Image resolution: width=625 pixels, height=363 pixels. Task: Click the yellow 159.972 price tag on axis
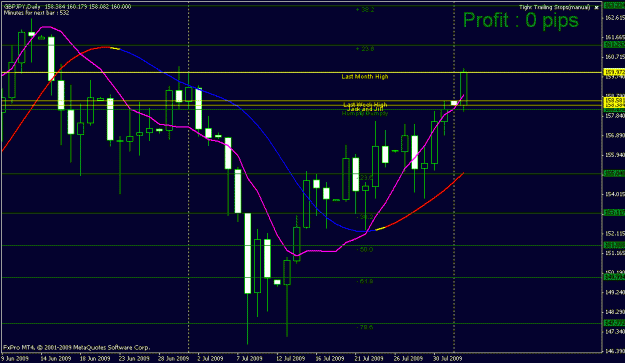[x=615, y=72]
